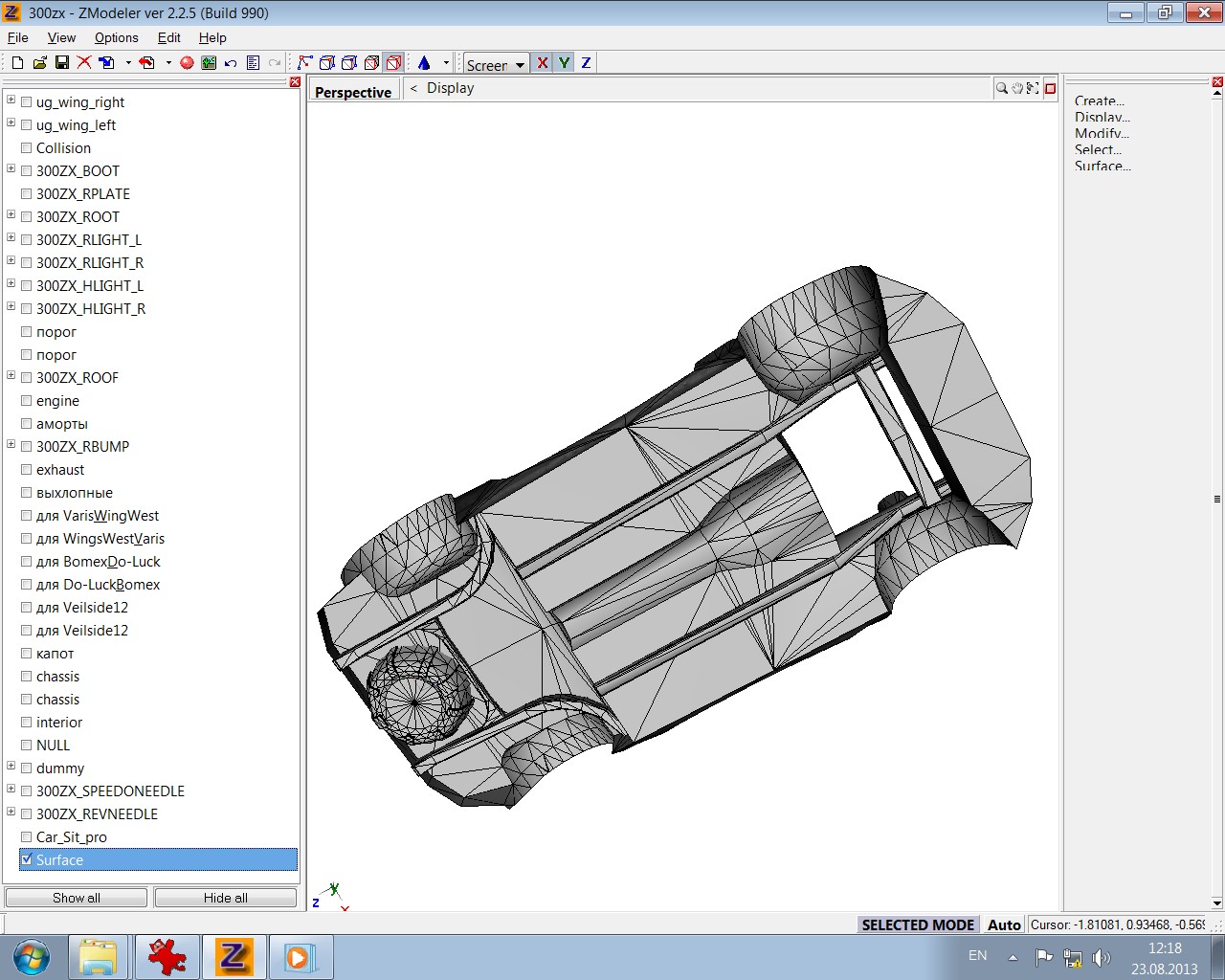Expand the 300ZX_BOOT tree node

click(x=11, y=169)
